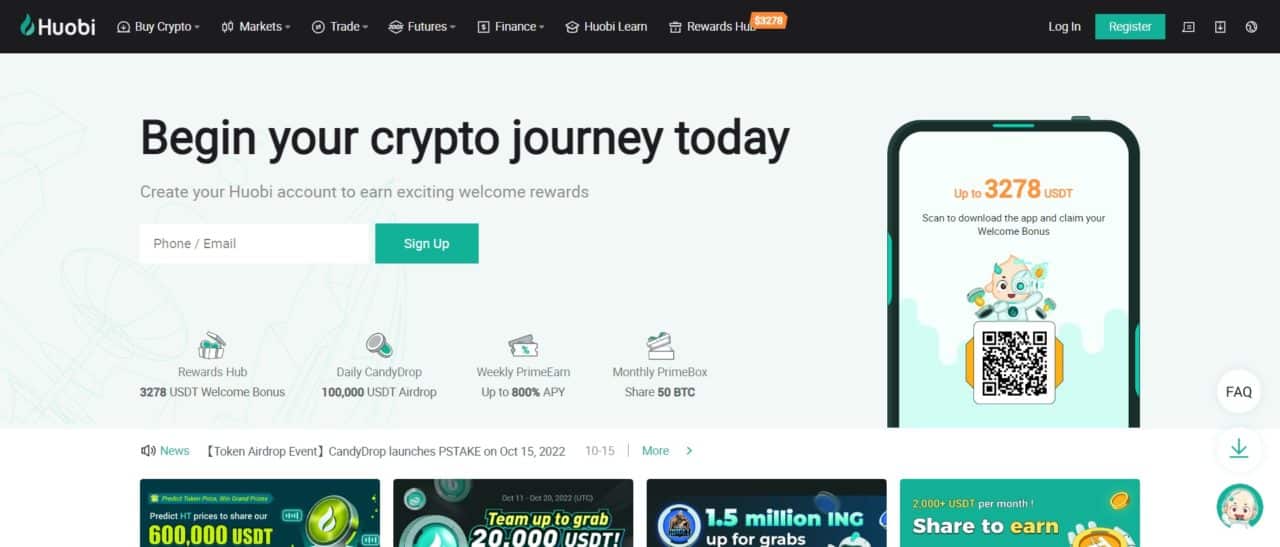The width and height of the screenshot is (1280, 547).
Task: Open the 600,000 USDT promo banner
Action: [x=260, y=513]
